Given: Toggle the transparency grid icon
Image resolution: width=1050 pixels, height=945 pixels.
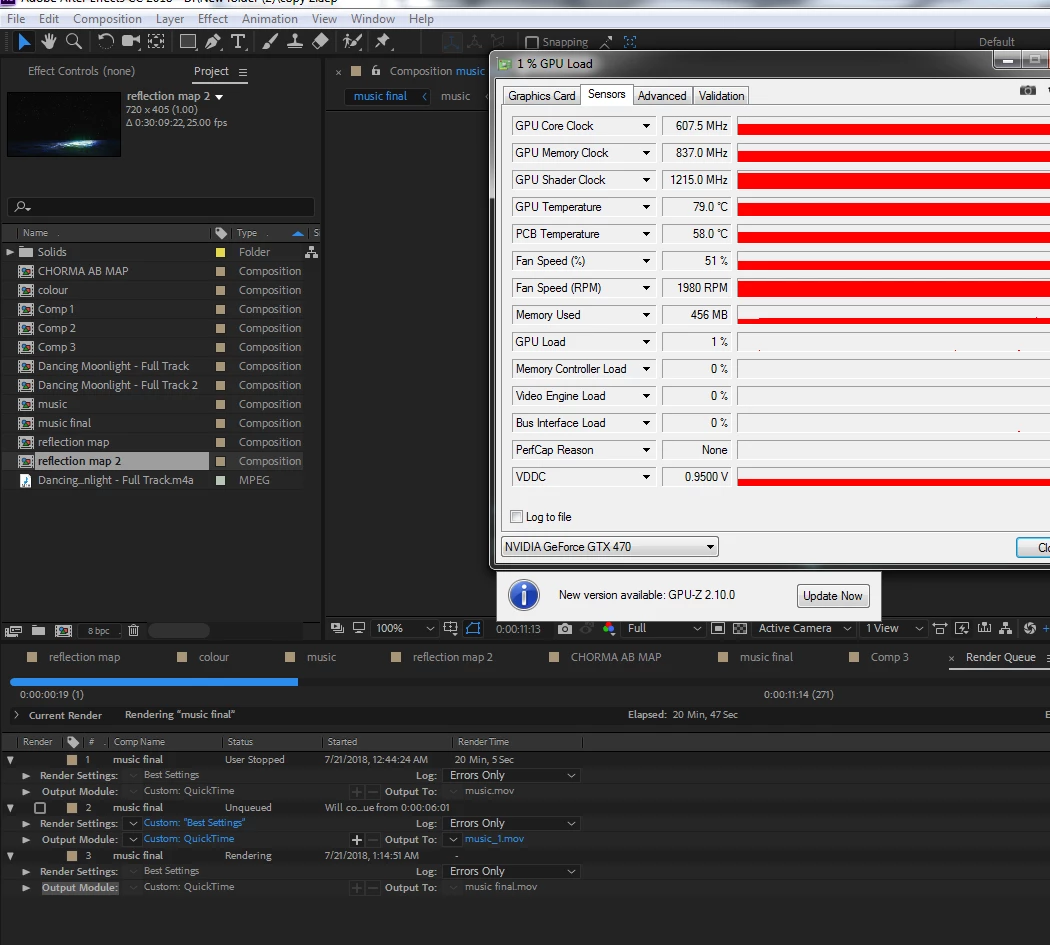Looking at the screenshot, I should tap(740, 628).
